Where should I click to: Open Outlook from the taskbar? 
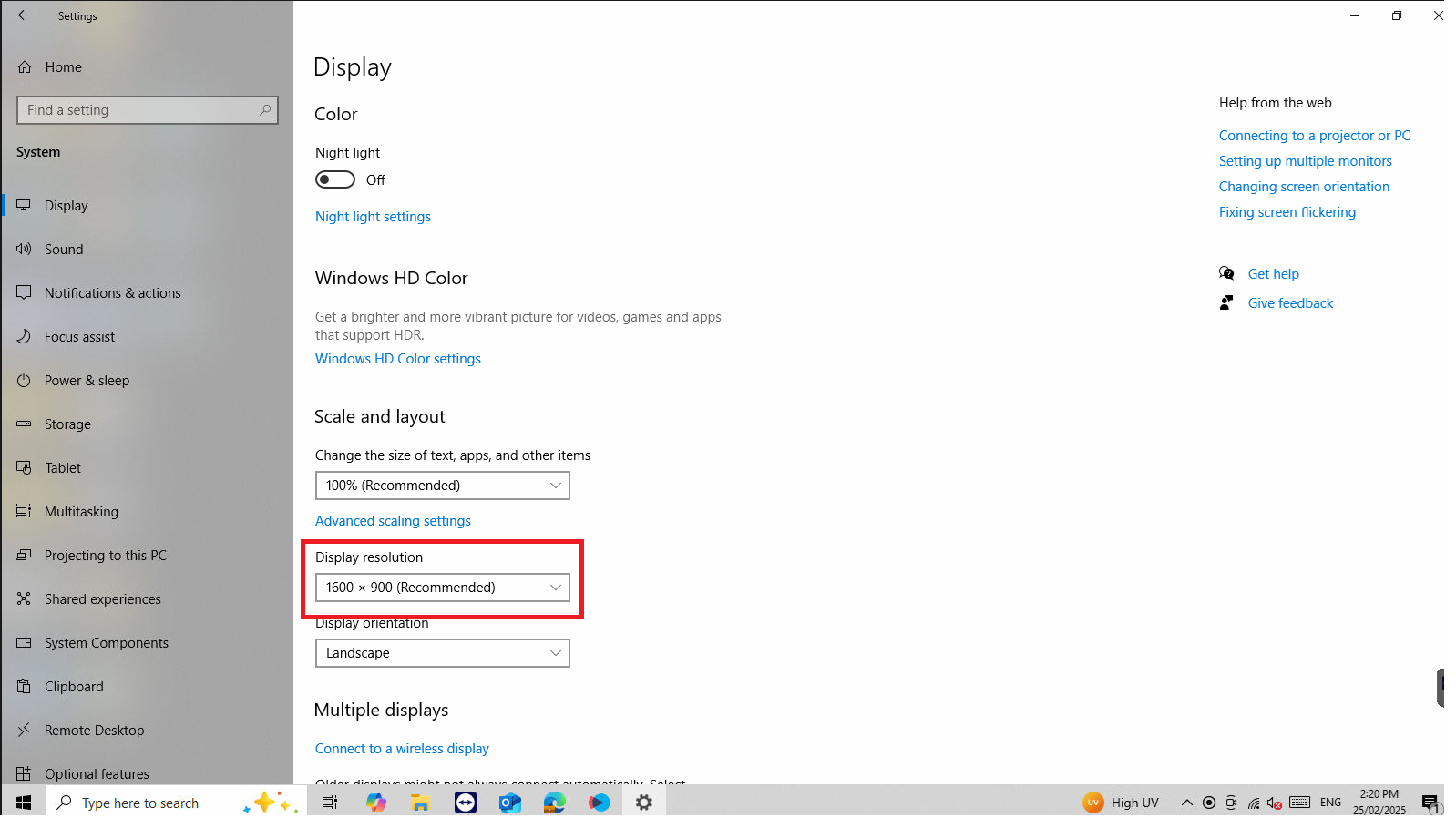coord(509,803)
